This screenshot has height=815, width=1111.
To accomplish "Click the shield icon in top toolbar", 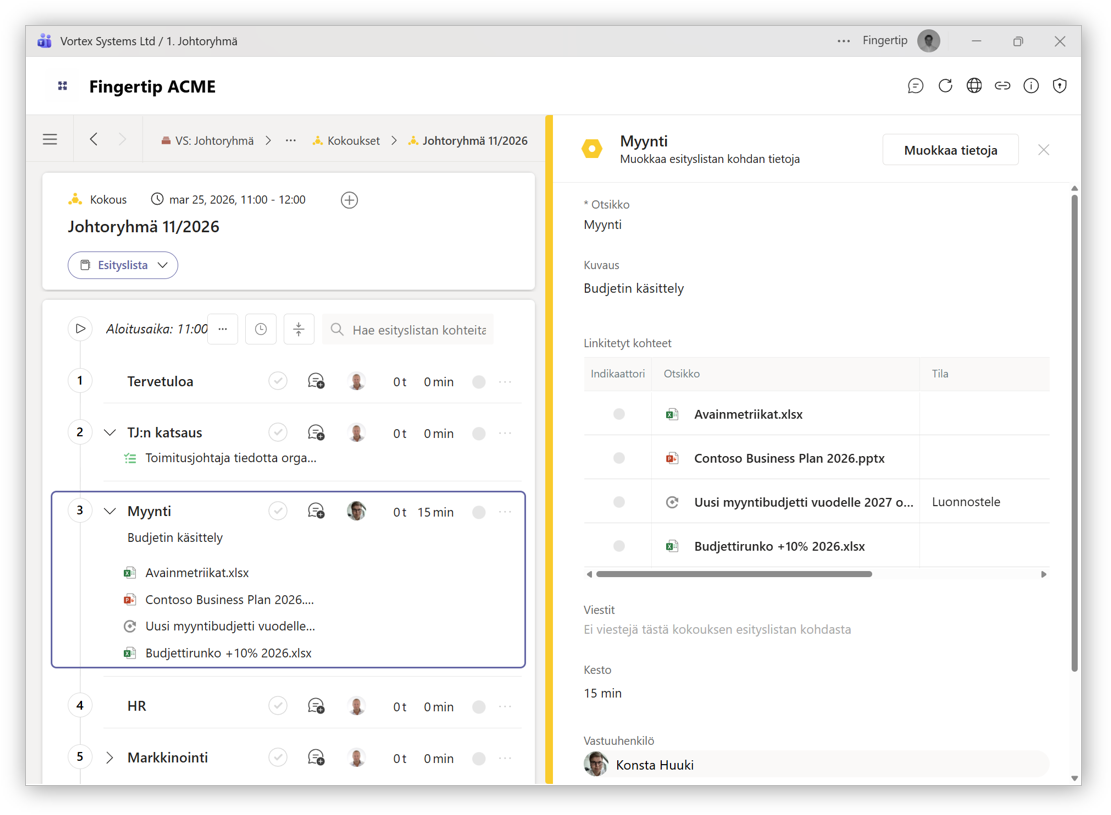I will point(1060,86).
